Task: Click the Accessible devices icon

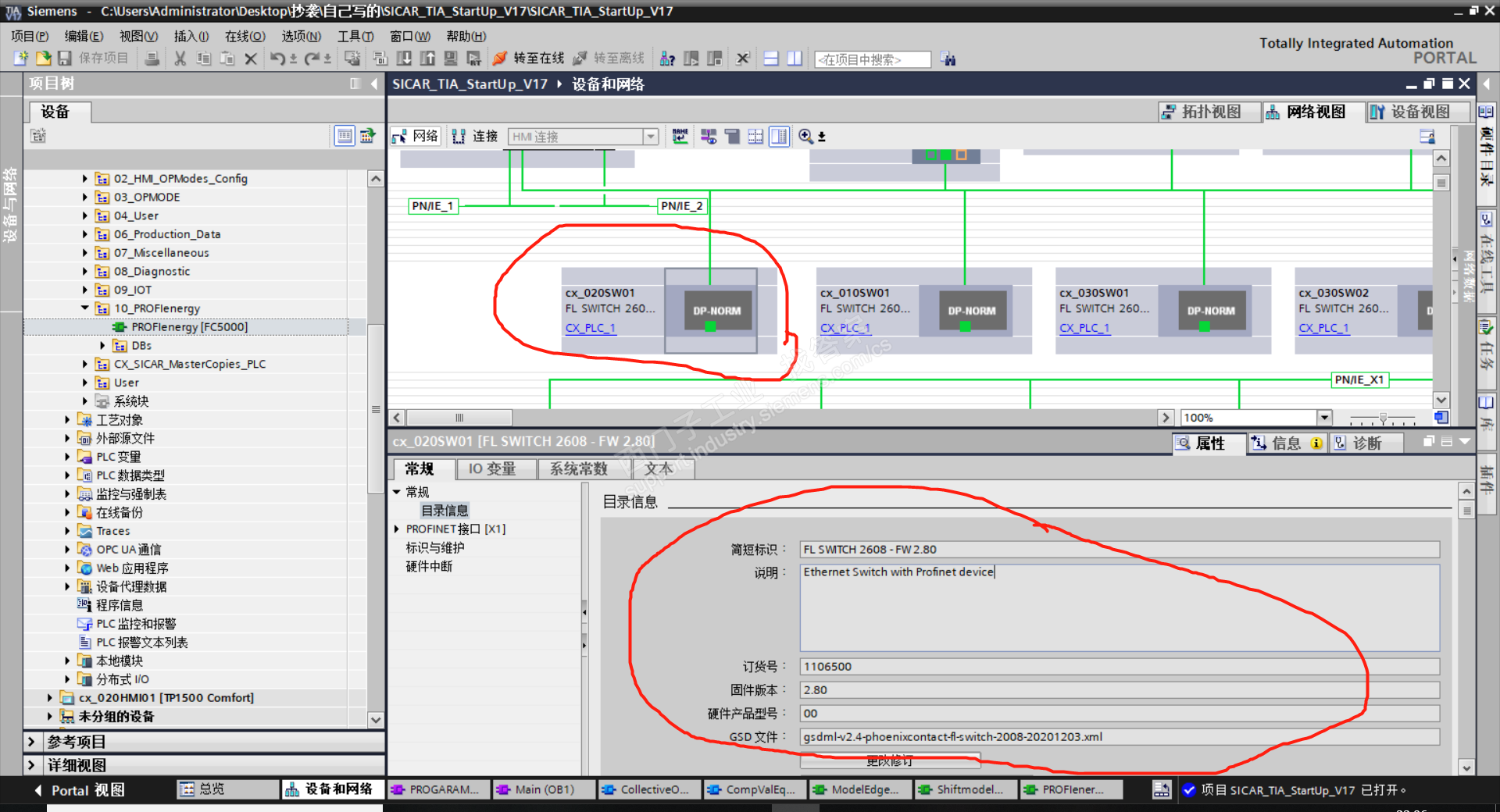Action: click(x=668, y=59)
